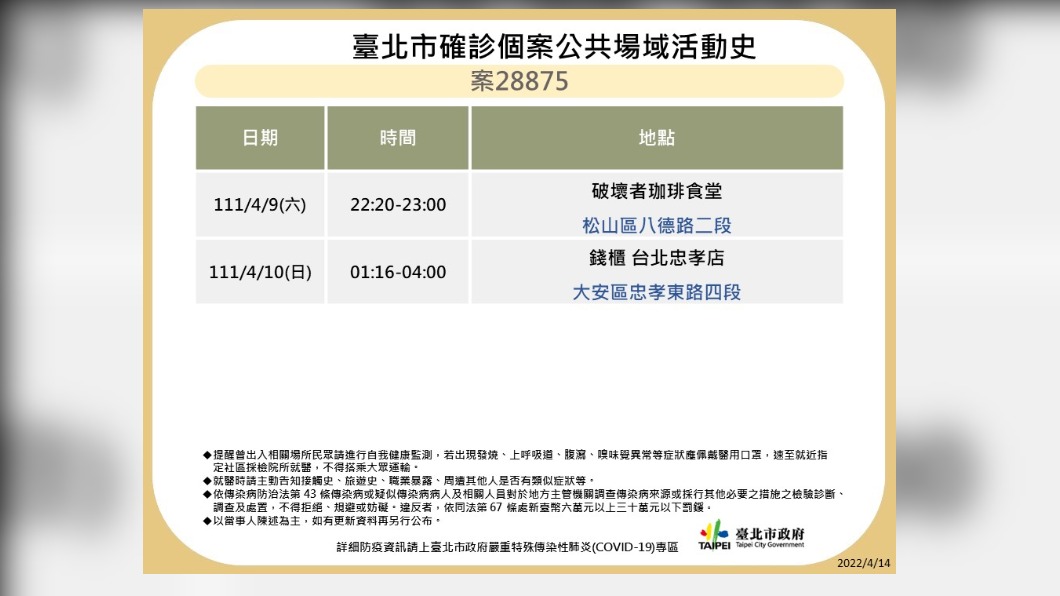Click the 日期 column header
Viewport: 1060px width, 596px height.
click(x=260, y=138)
